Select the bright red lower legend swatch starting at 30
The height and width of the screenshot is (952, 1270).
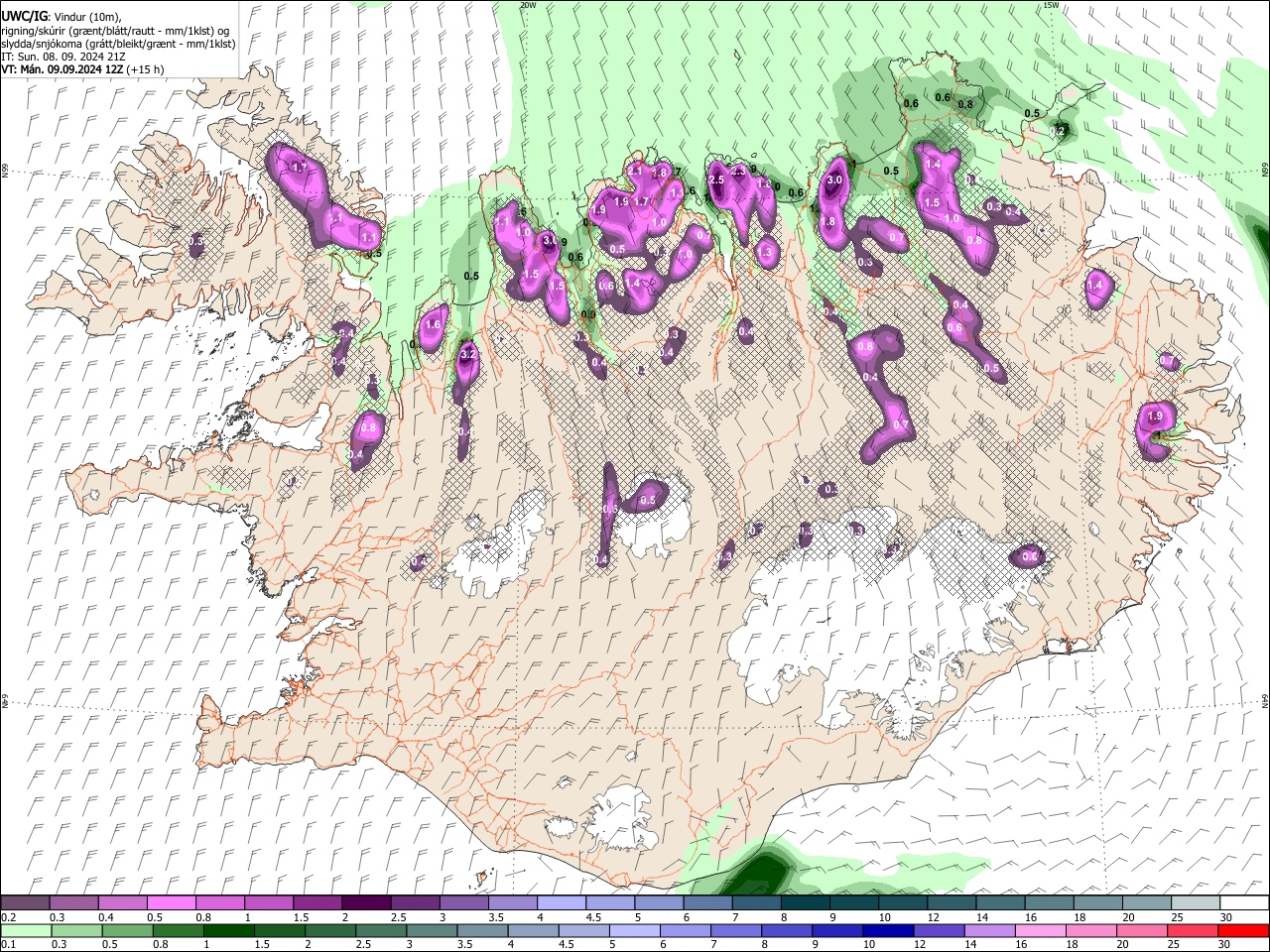click(1243, 930)
